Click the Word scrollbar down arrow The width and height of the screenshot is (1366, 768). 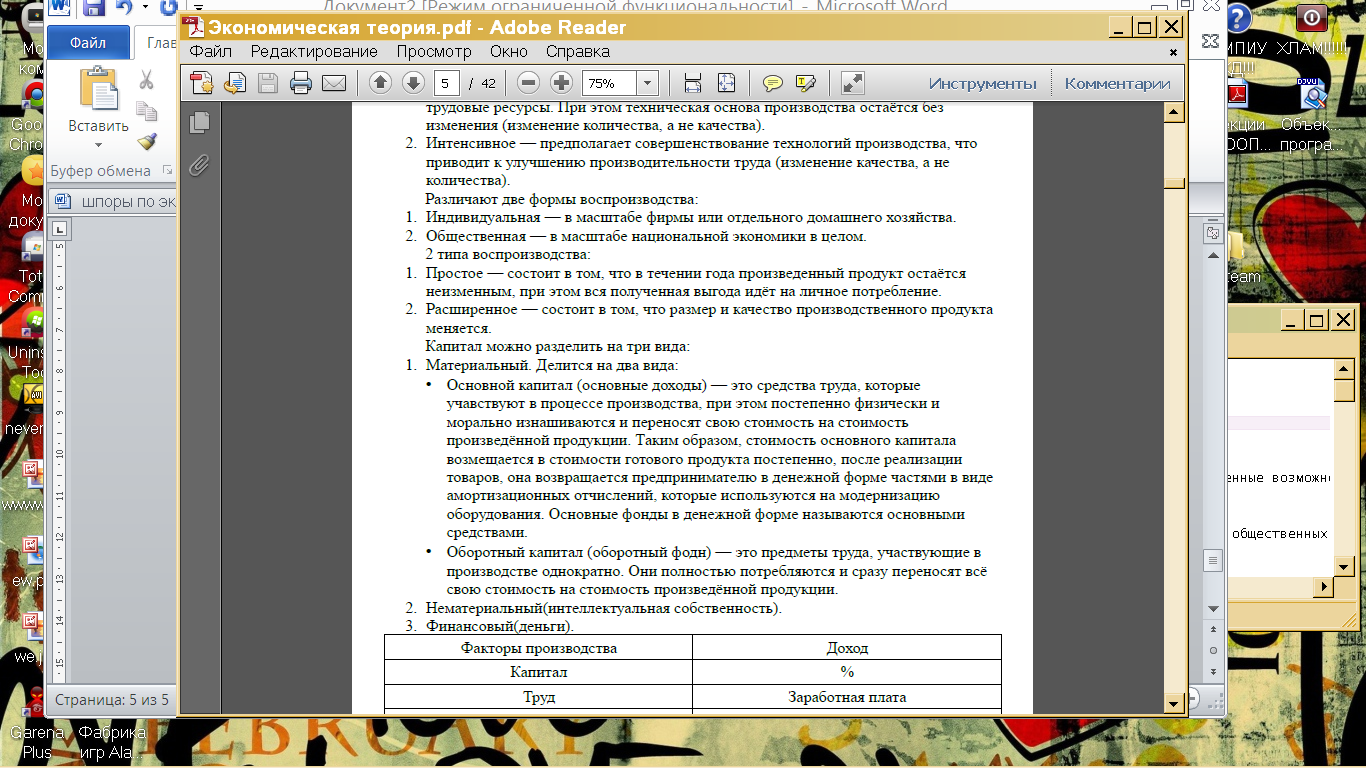(1213, 609)
